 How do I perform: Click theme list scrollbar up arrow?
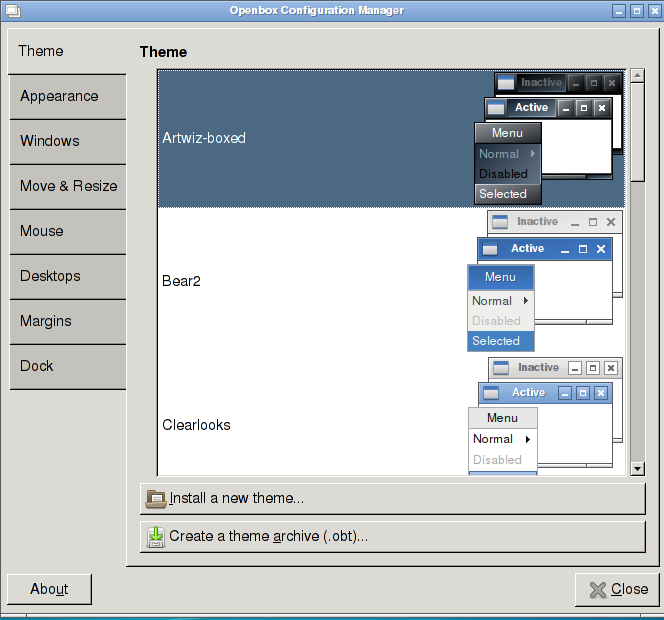(637, 76)
